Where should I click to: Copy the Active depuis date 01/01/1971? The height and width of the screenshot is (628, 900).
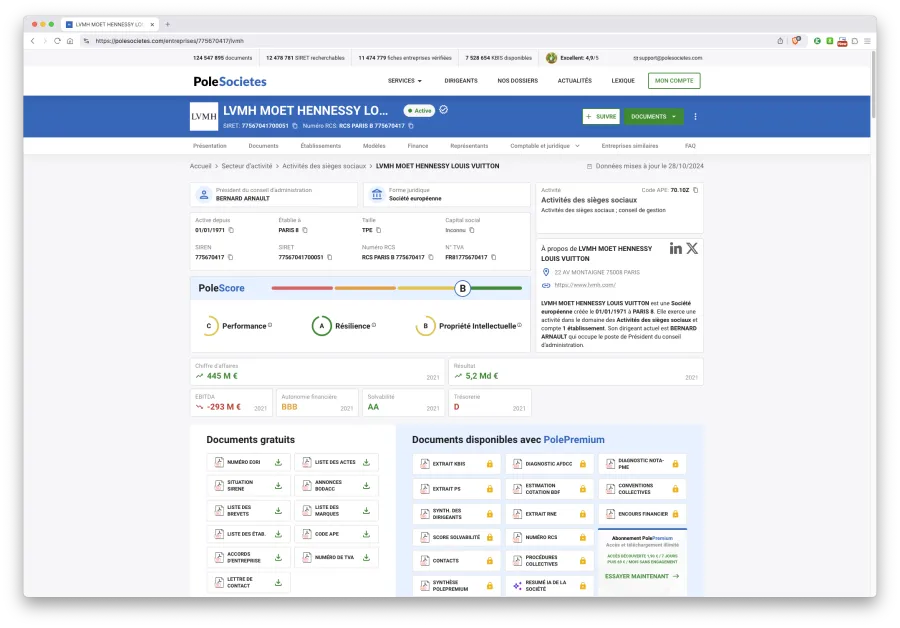pos(231,230)
